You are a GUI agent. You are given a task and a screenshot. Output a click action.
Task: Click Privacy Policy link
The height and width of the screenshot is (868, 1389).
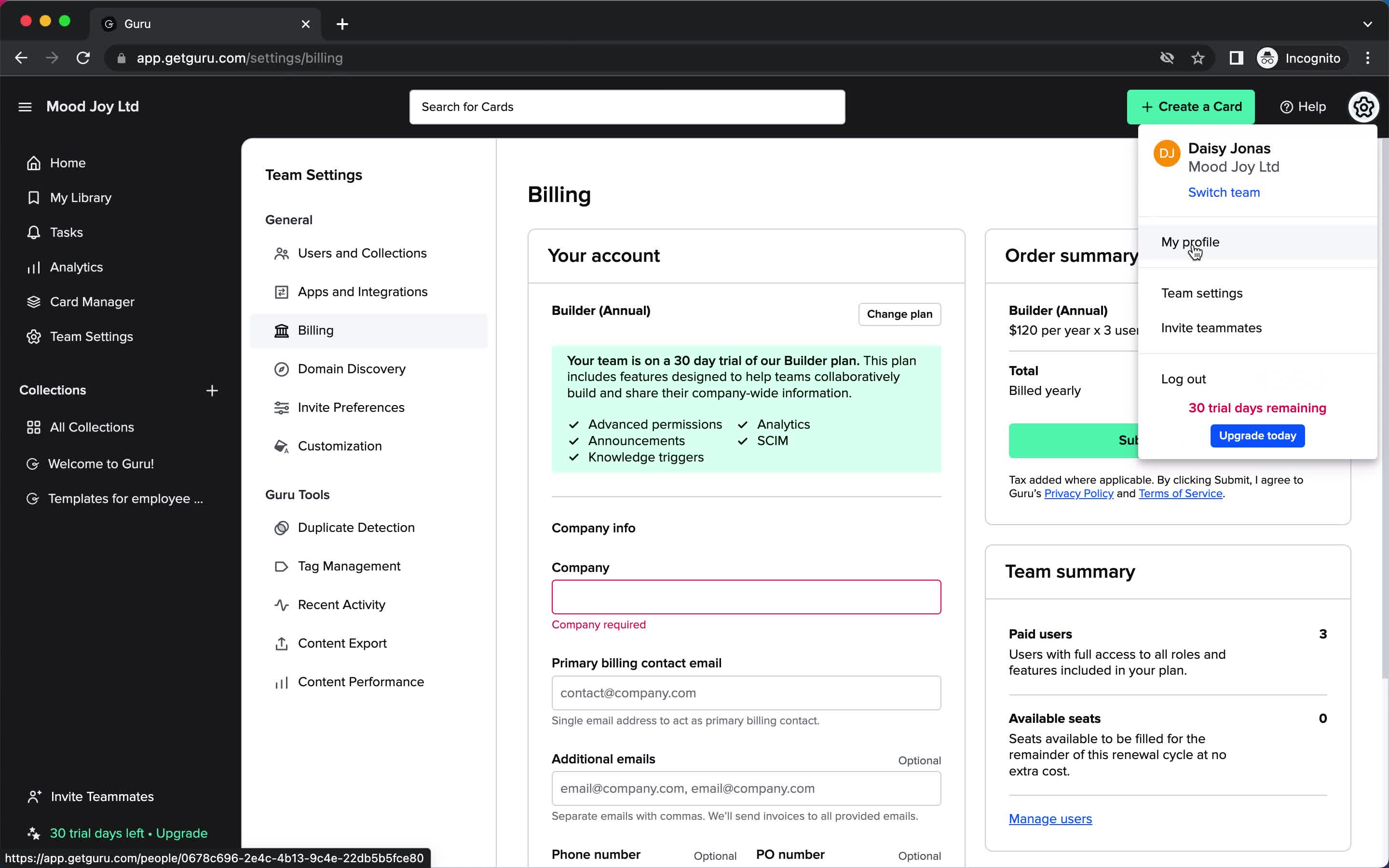point(1079,493)
